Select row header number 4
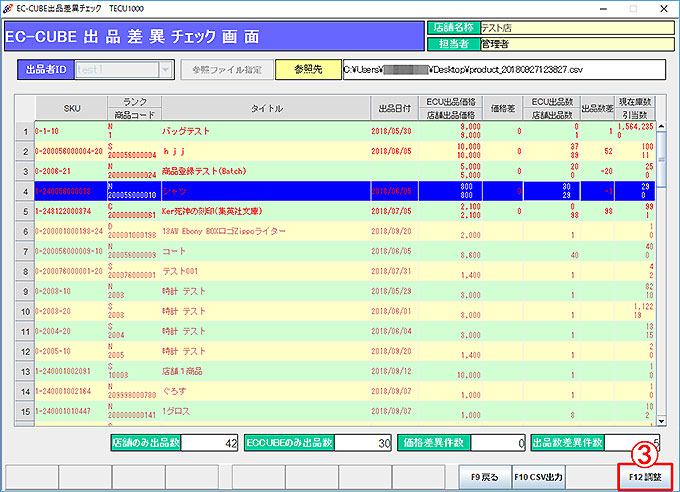 [x=25, y=191]
